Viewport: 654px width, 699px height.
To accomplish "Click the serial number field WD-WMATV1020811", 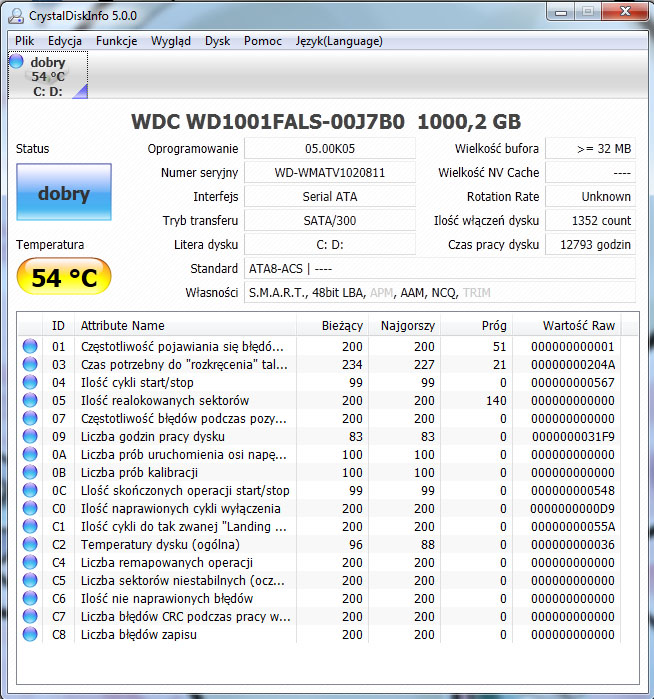I will (x=329, y=173).
